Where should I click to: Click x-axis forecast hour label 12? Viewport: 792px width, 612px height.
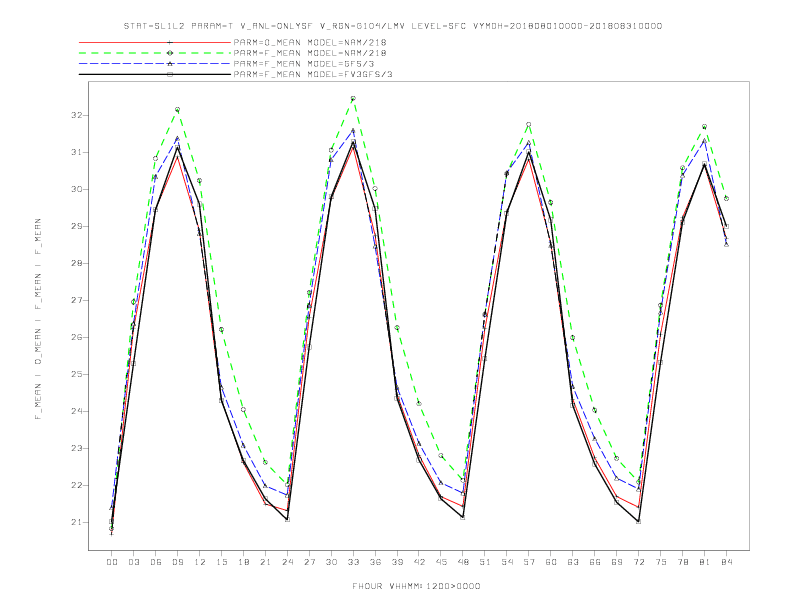coord(200,562)
